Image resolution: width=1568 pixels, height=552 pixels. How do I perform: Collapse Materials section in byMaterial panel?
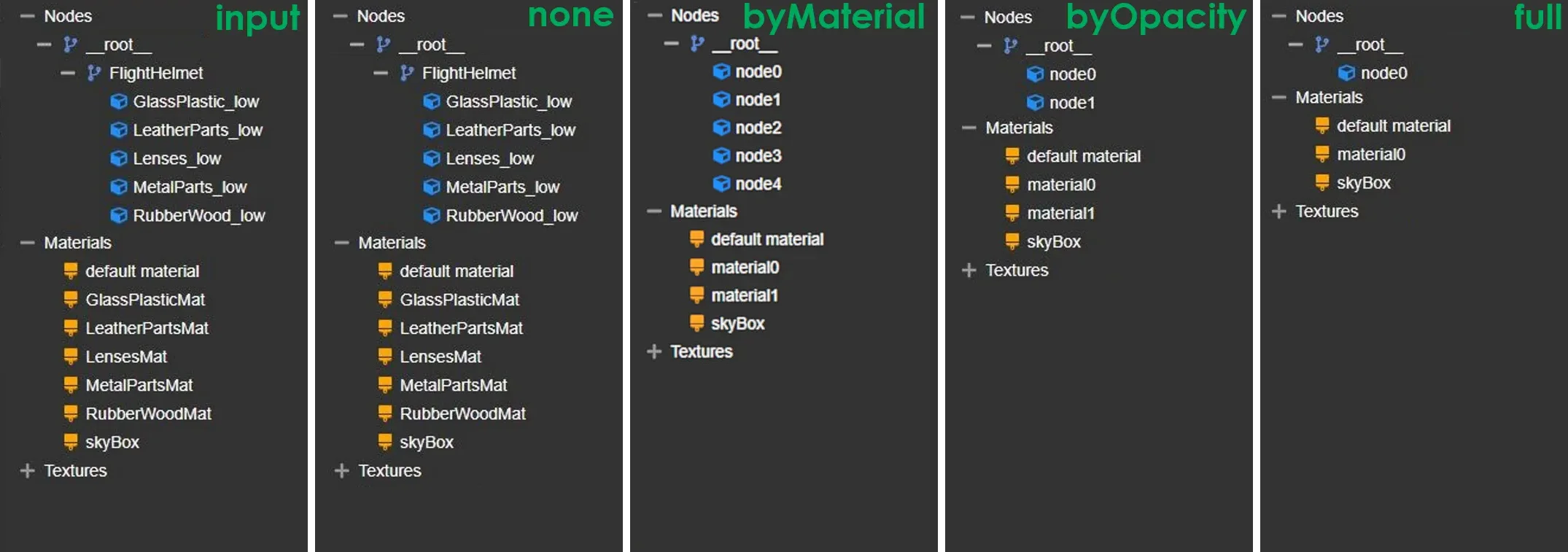pos(653,211)
